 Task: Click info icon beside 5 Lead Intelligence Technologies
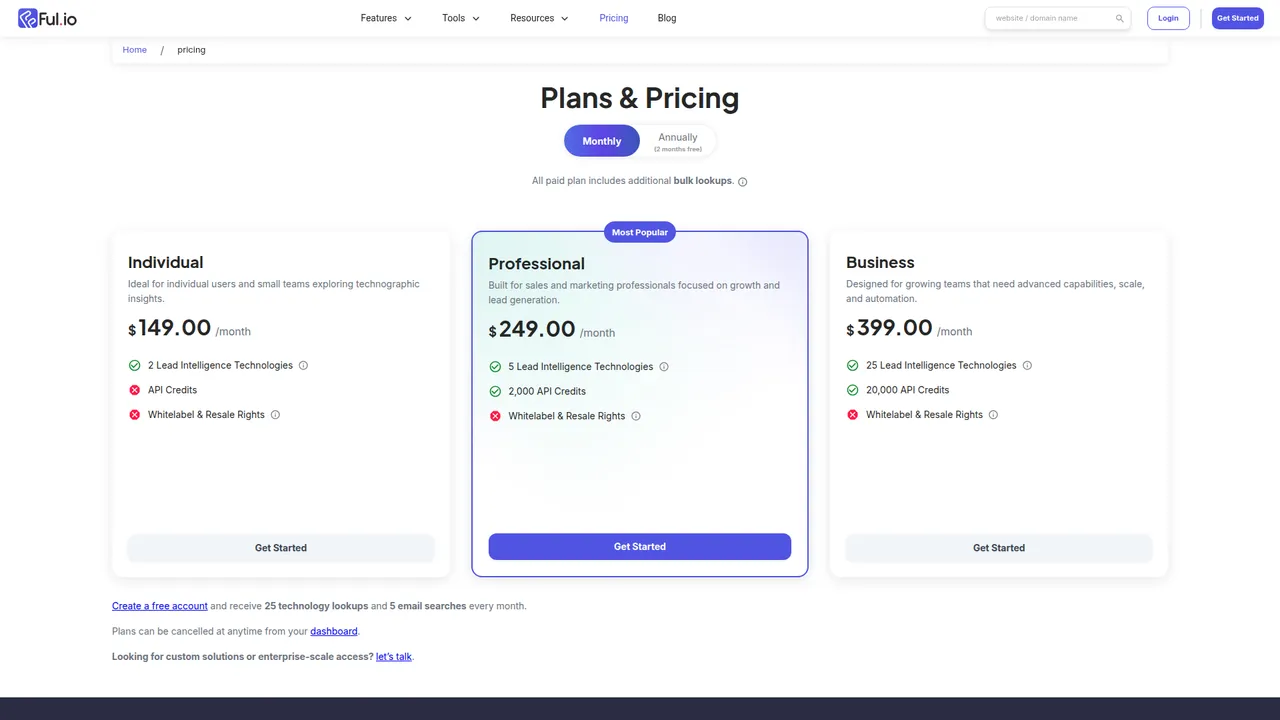tap(664, 367)
